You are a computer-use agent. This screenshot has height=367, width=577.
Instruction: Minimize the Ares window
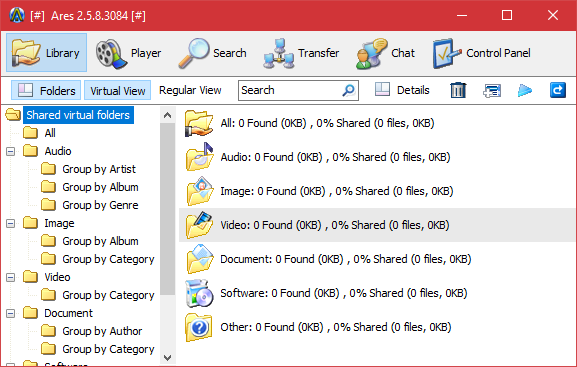tap(462, 15)
